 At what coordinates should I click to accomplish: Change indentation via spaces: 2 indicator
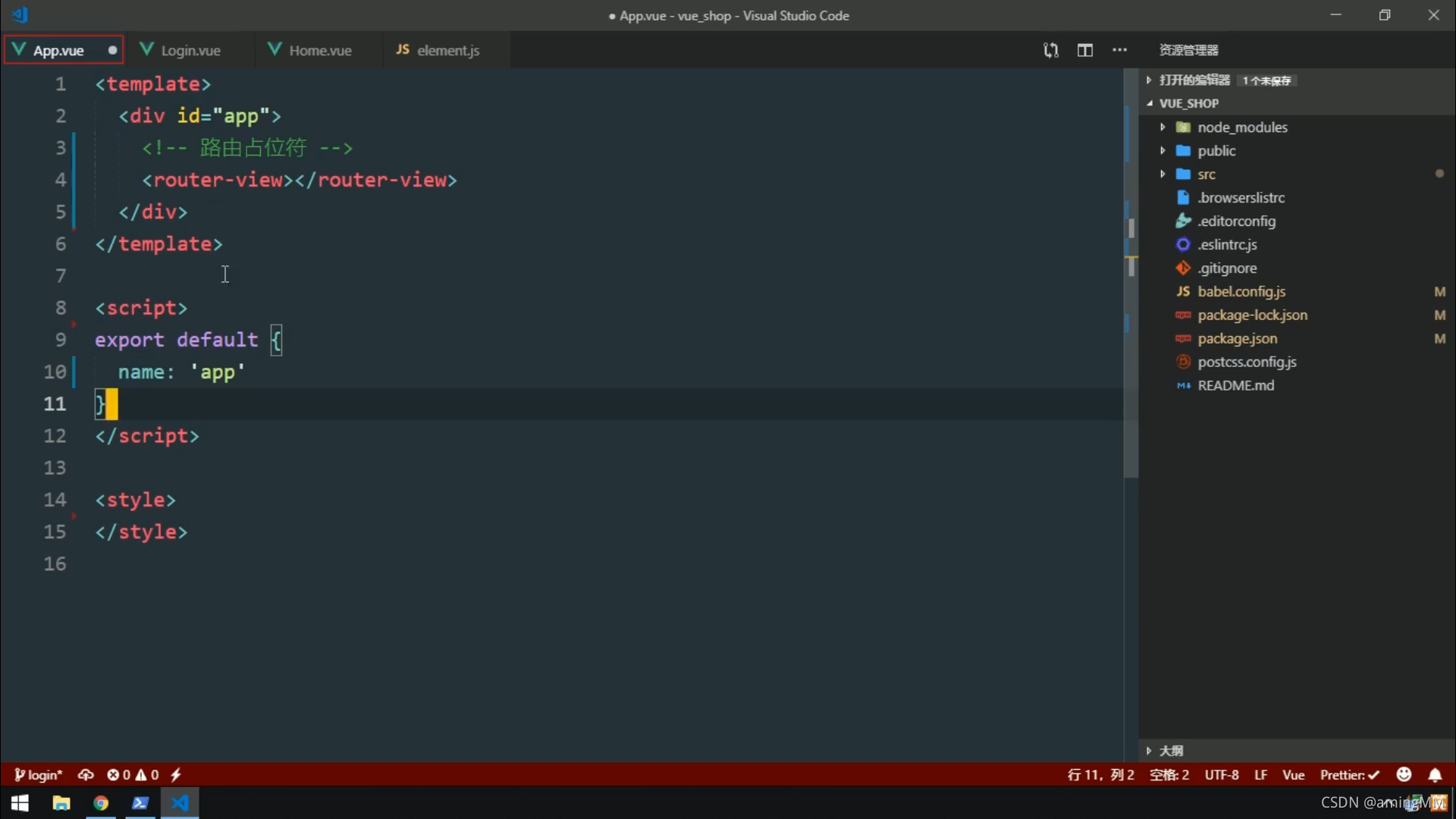[1169, 775]
